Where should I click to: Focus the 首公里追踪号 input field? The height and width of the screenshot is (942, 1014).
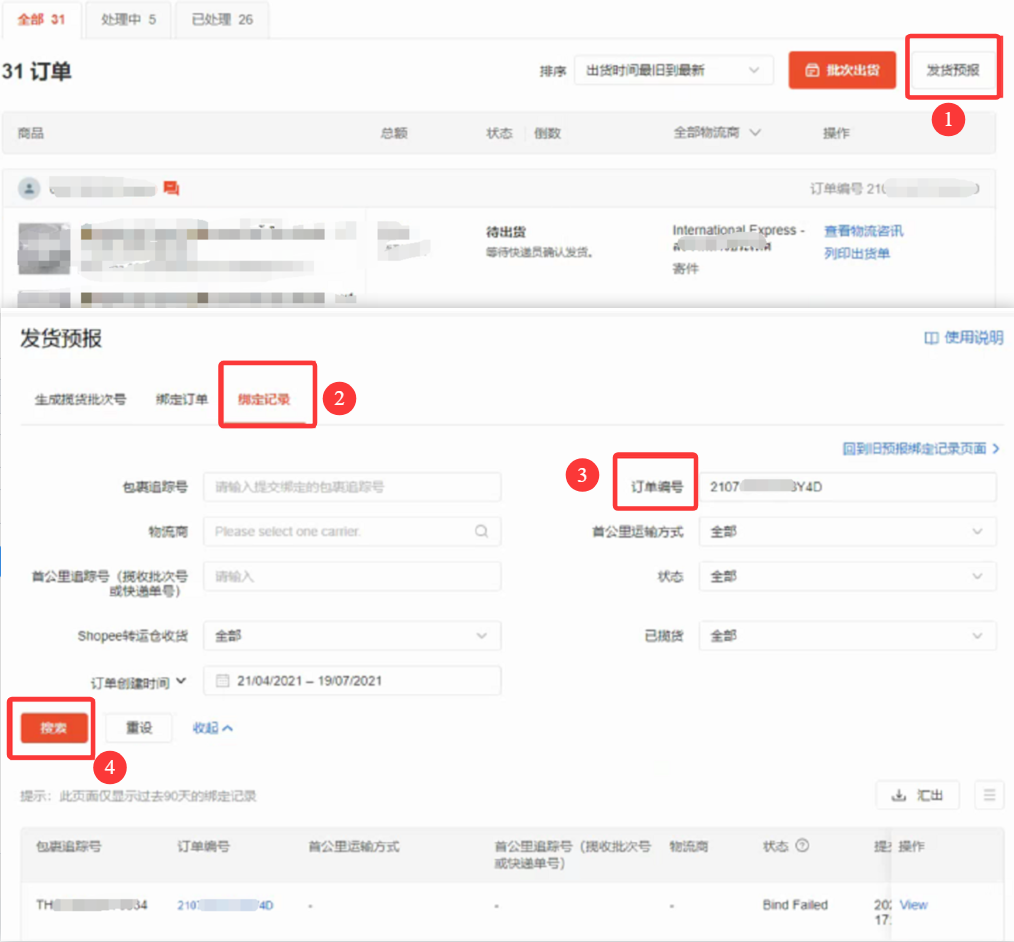tap(352, 576)
